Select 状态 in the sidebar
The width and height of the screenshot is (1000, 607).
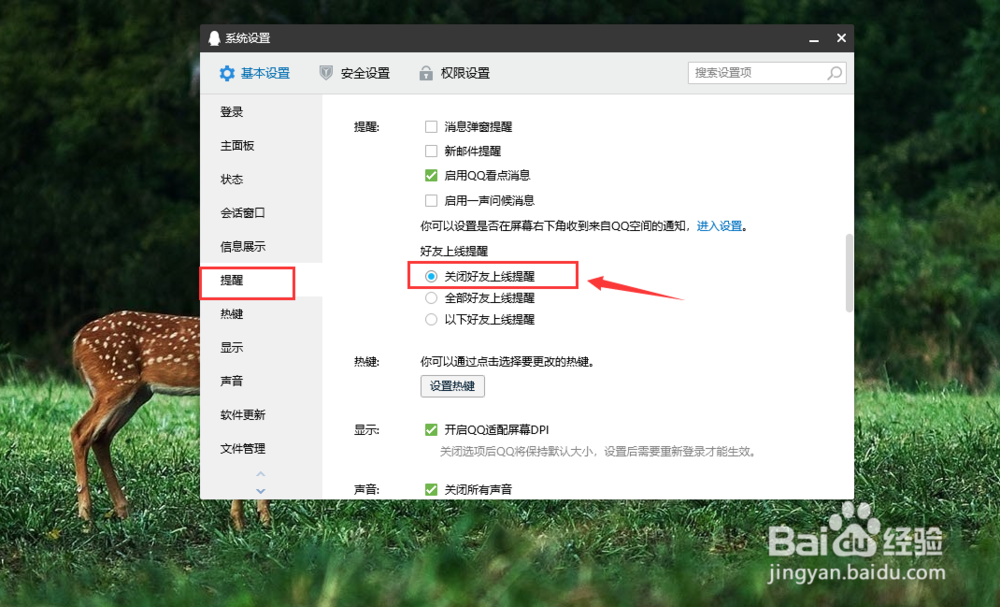[x=261, y=180]
